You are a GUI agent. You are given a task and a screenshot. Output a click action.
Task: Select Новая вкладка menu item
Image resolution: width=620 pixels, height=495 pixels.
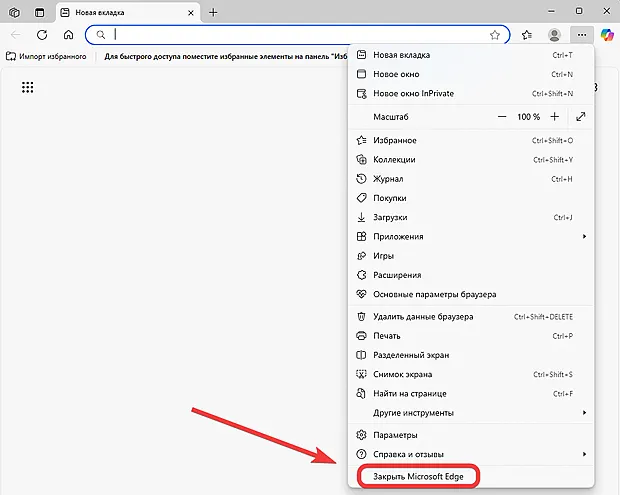click(471, 55)
